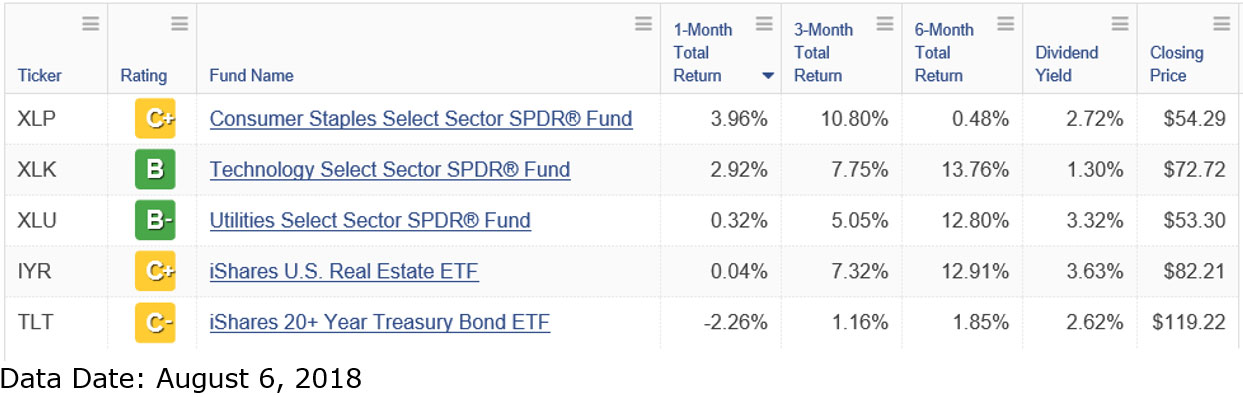Open Utilities Select Sector SPDR Fund link
Image resolution: width=1243 pixels, height=397 pixels.
(x=370, y=220)
